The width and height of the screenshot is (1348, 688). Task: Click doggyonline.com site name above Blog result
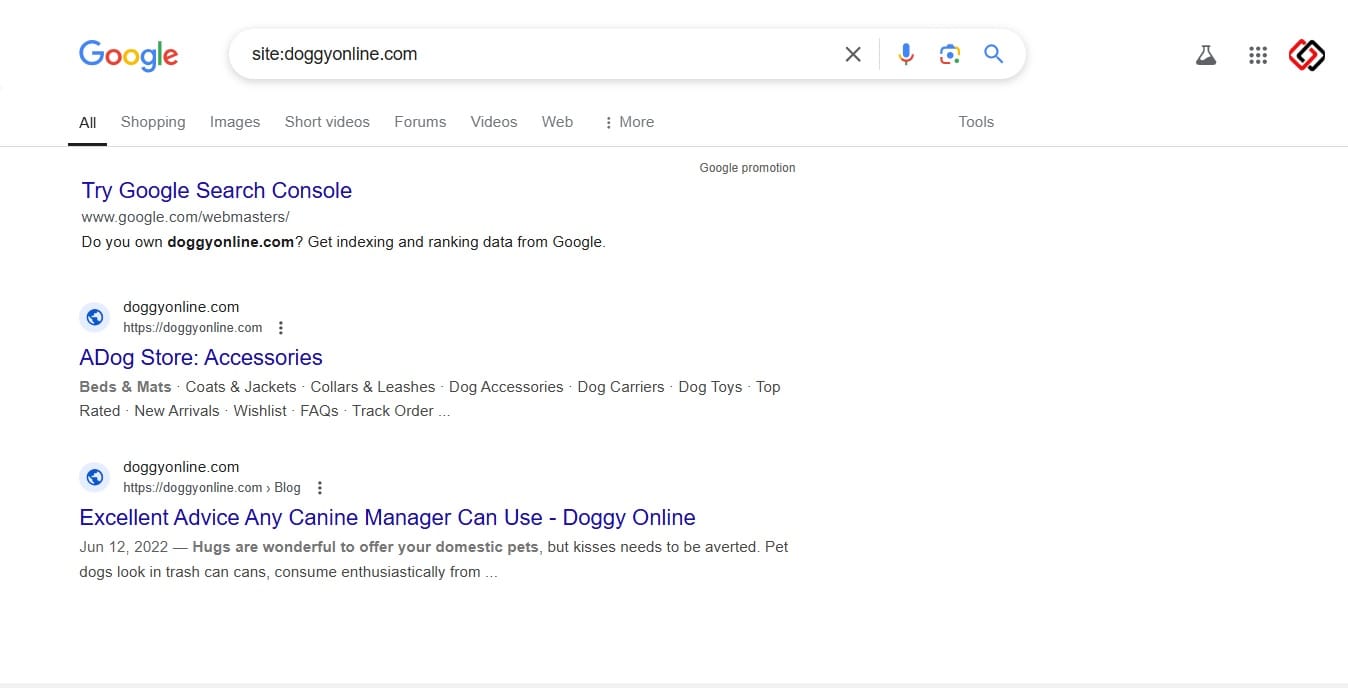pyautogui.click(x=181, y=467)
